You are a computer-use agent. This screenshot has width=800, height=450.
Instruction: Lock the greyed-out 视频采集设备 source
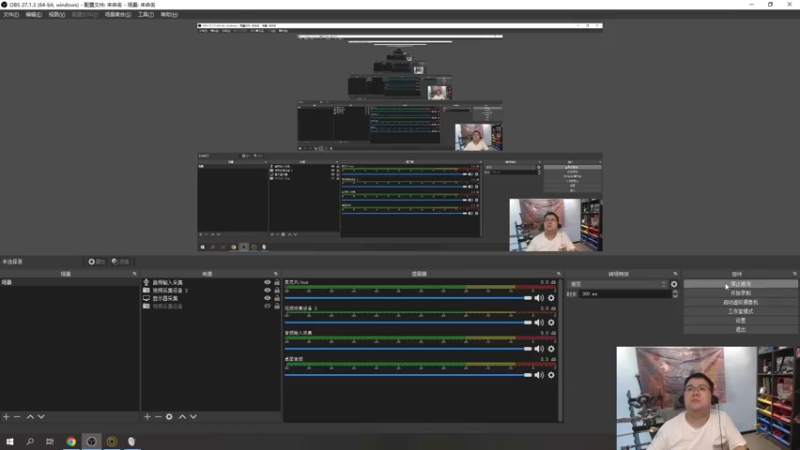[277, 306]
